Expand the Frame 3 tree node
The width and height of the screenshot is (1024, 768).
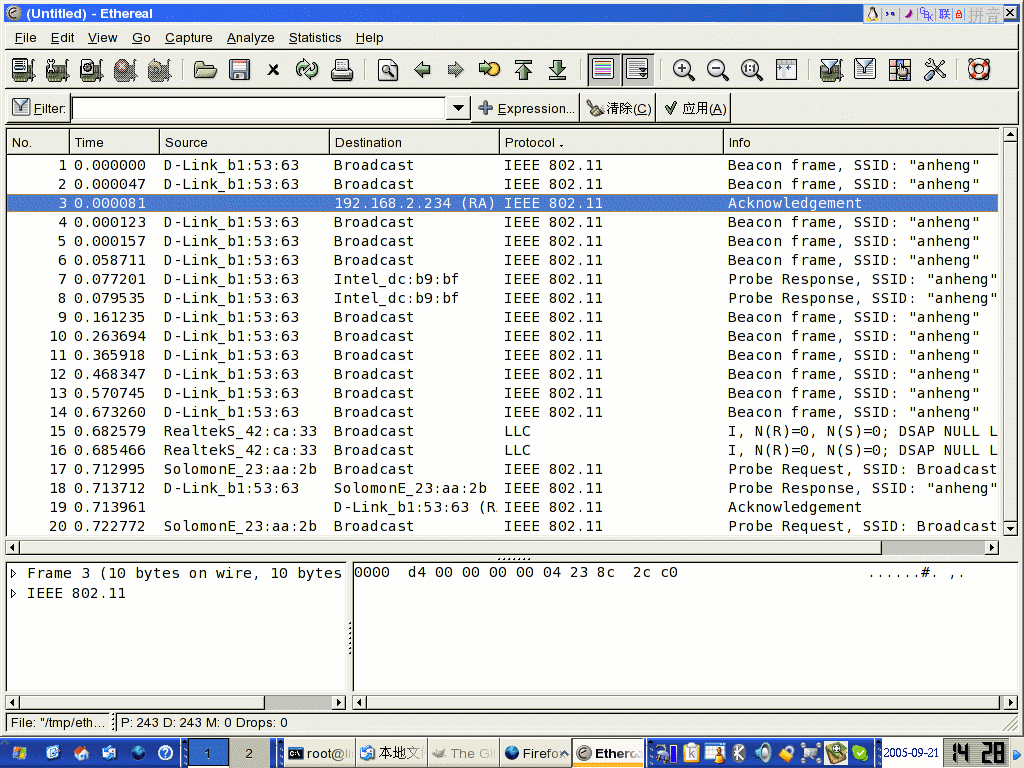14,574
